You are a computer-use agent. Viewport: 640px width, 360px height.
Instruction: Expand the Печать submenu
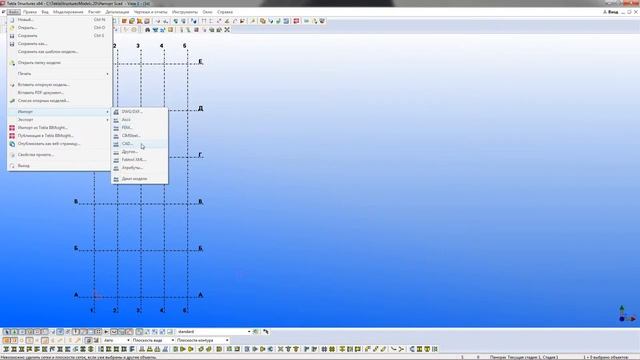pos(60,73)
